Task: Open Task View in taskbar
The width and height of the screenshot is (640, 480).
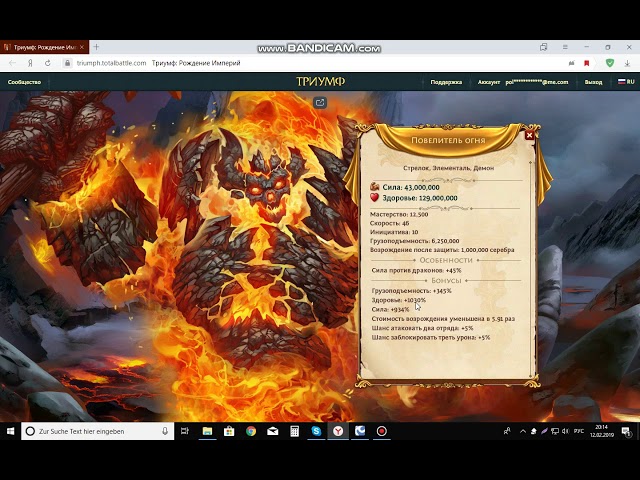Action: (x=184, y=431)
